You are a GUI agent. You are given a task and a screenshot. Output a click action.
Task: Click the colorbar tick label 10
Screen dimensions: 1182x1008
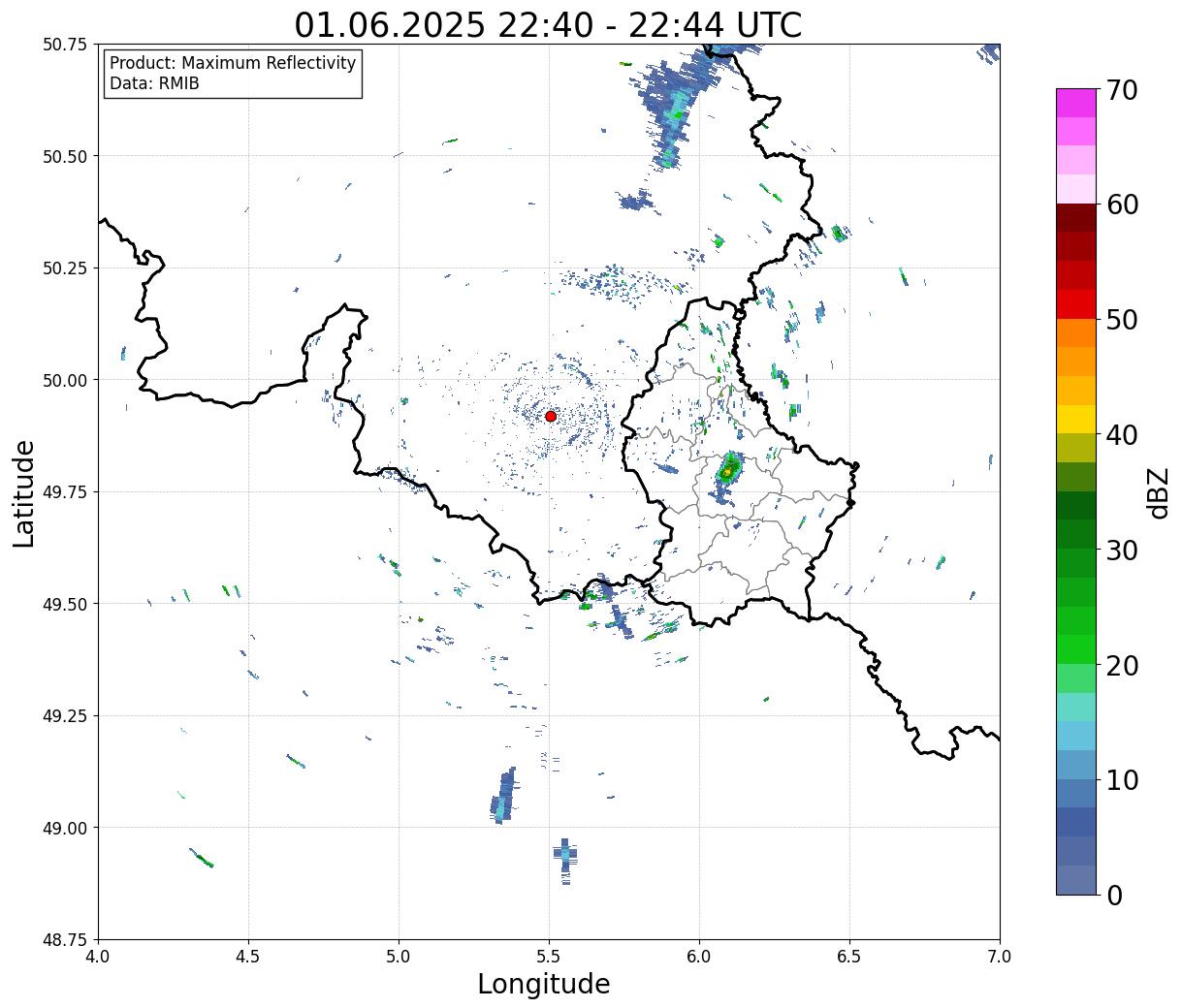1121,779
